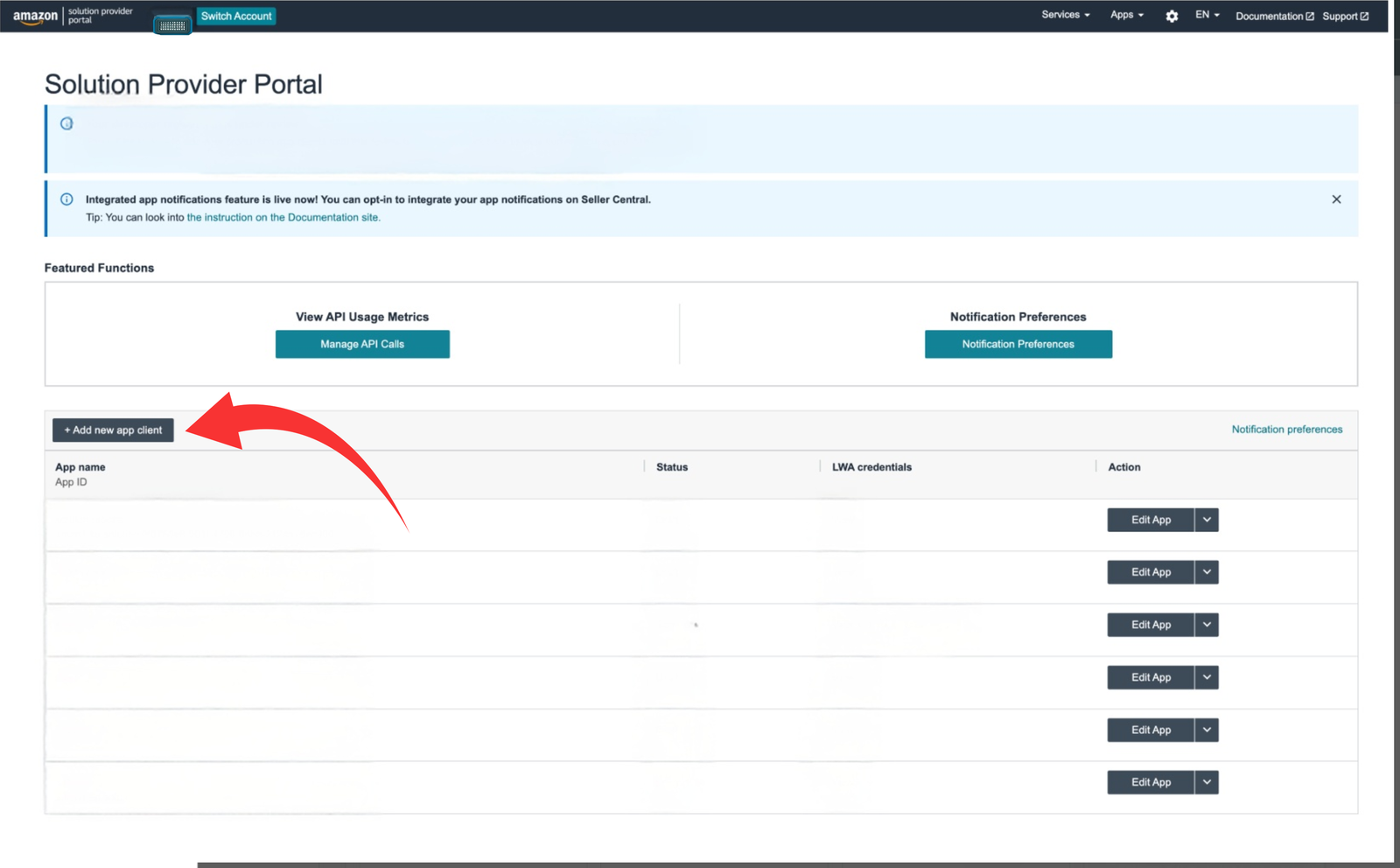Click Edit App in the fifth row
The image size is (1400, 868).
coord(1151,730)
